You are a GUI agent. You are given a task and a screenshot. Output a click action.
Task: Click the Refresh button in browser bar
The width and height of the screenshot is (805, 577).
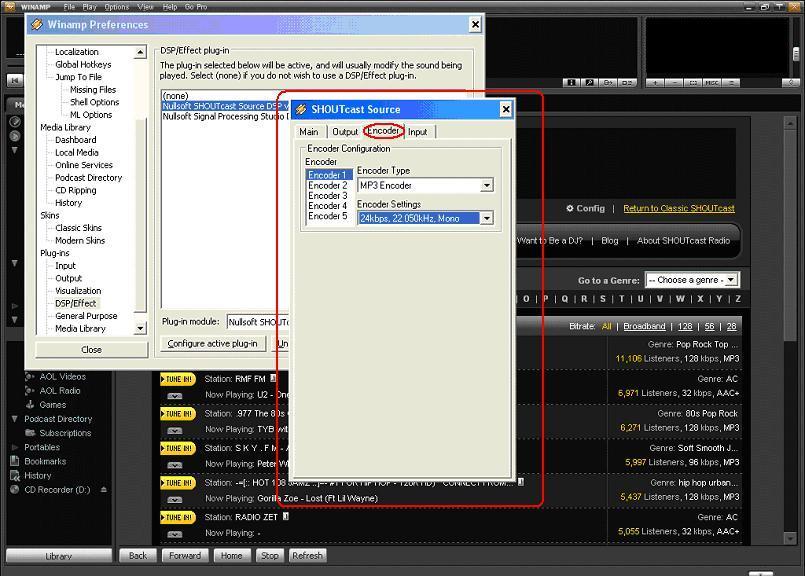pyautogui.click(x=307, y=555)
